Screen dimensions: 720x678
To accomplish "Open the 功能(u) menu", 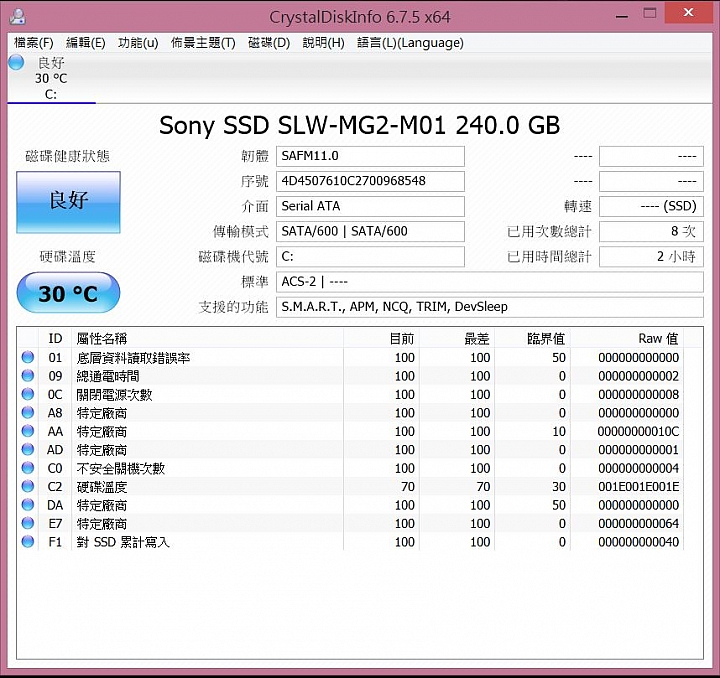I will pos(138,43).
